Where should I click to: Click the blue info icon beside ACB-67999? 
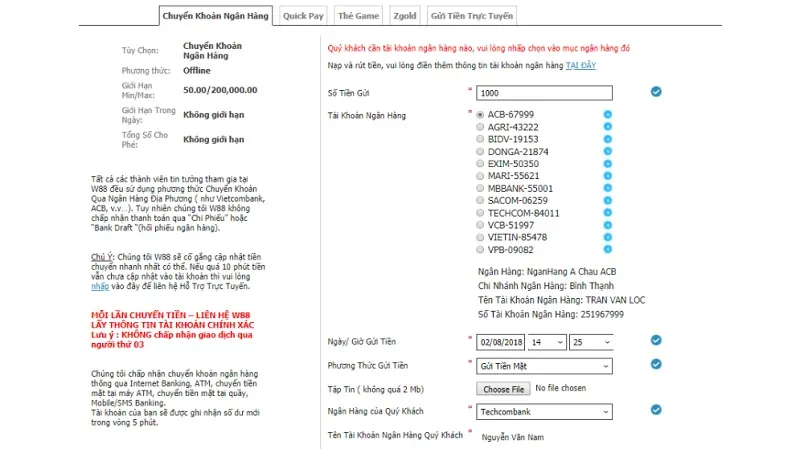tap(607, 115)
